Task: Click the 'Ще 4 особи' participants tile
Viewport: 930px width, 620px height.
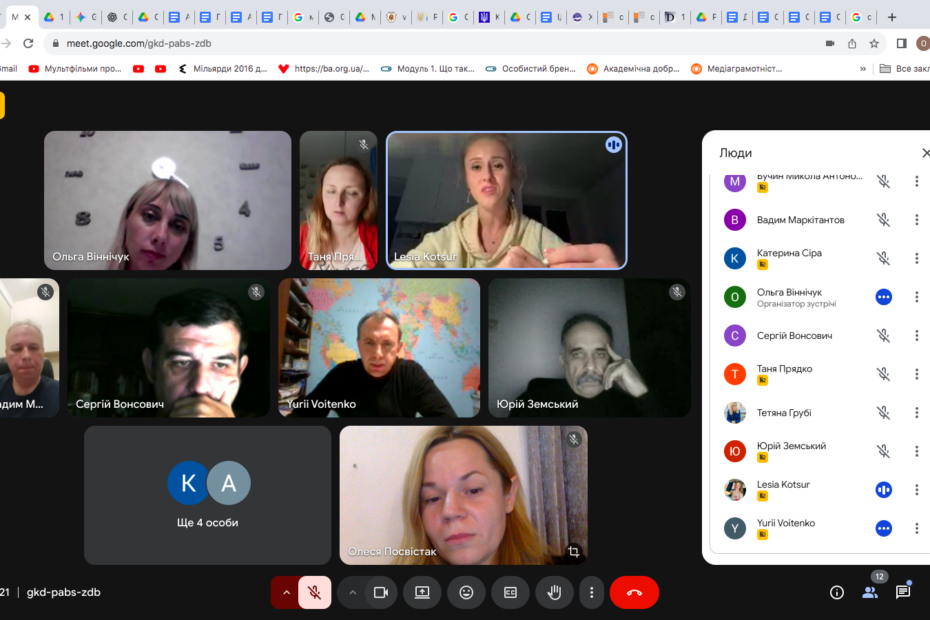Action: 208,495
